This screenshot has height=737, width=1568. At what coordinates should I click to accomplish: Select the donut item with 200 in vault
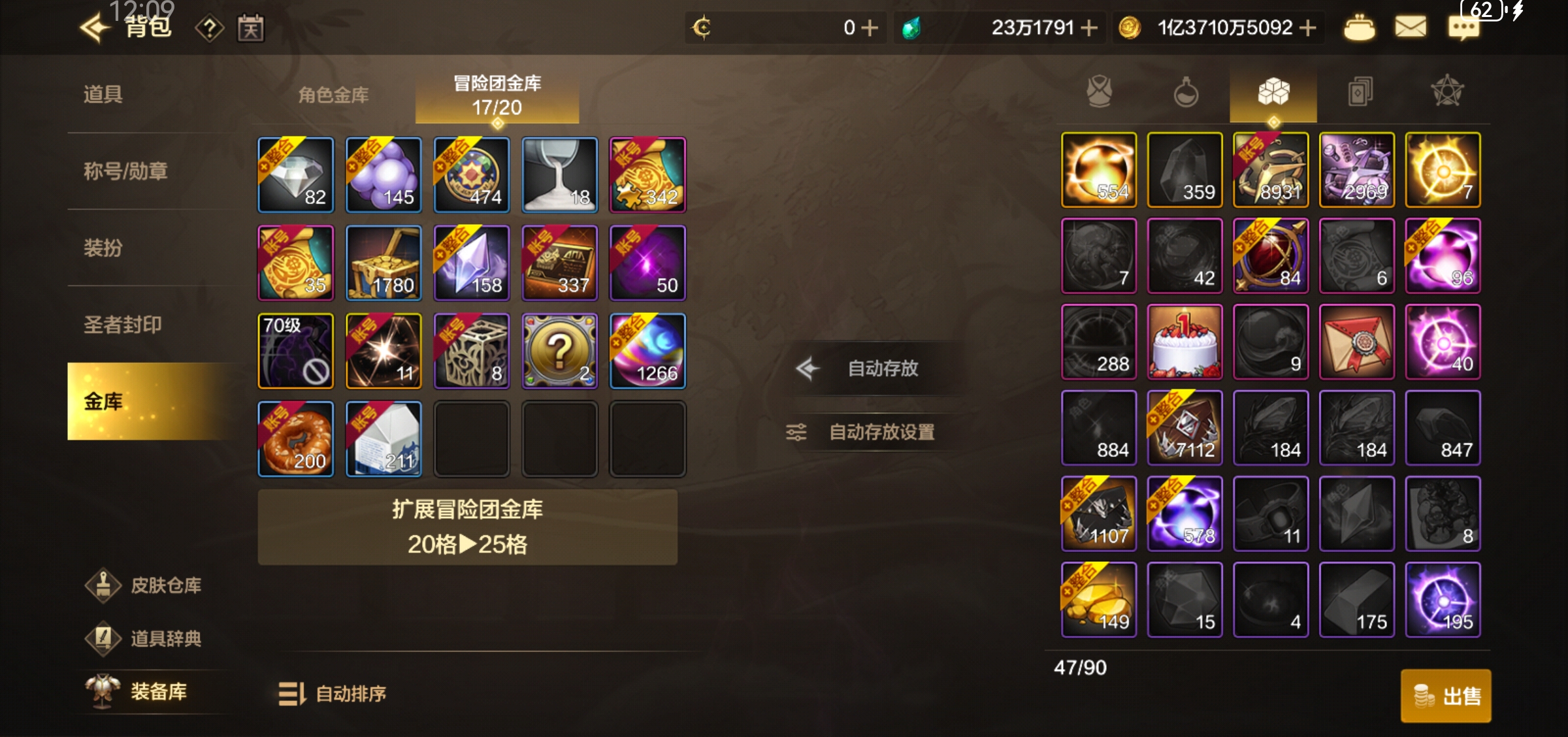(x=296, y=439)
